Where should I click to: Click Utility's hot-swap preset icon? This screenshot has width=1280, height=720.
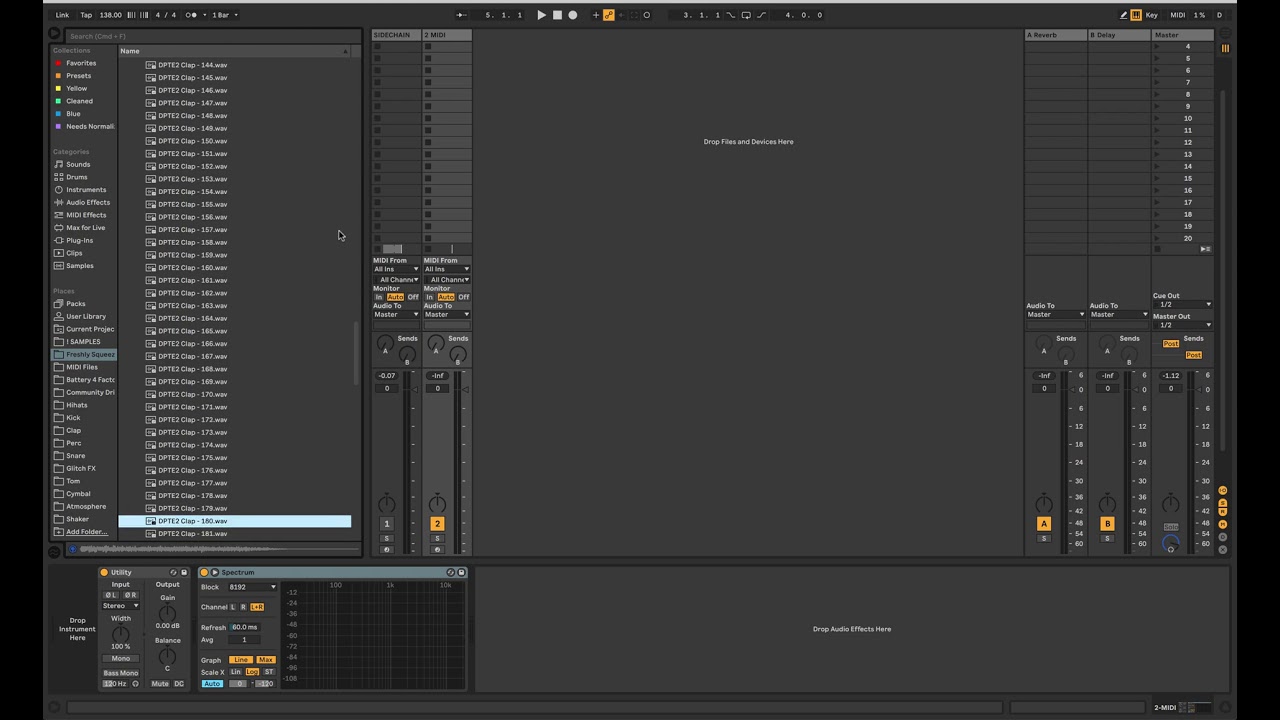click(x=174, y=573)
